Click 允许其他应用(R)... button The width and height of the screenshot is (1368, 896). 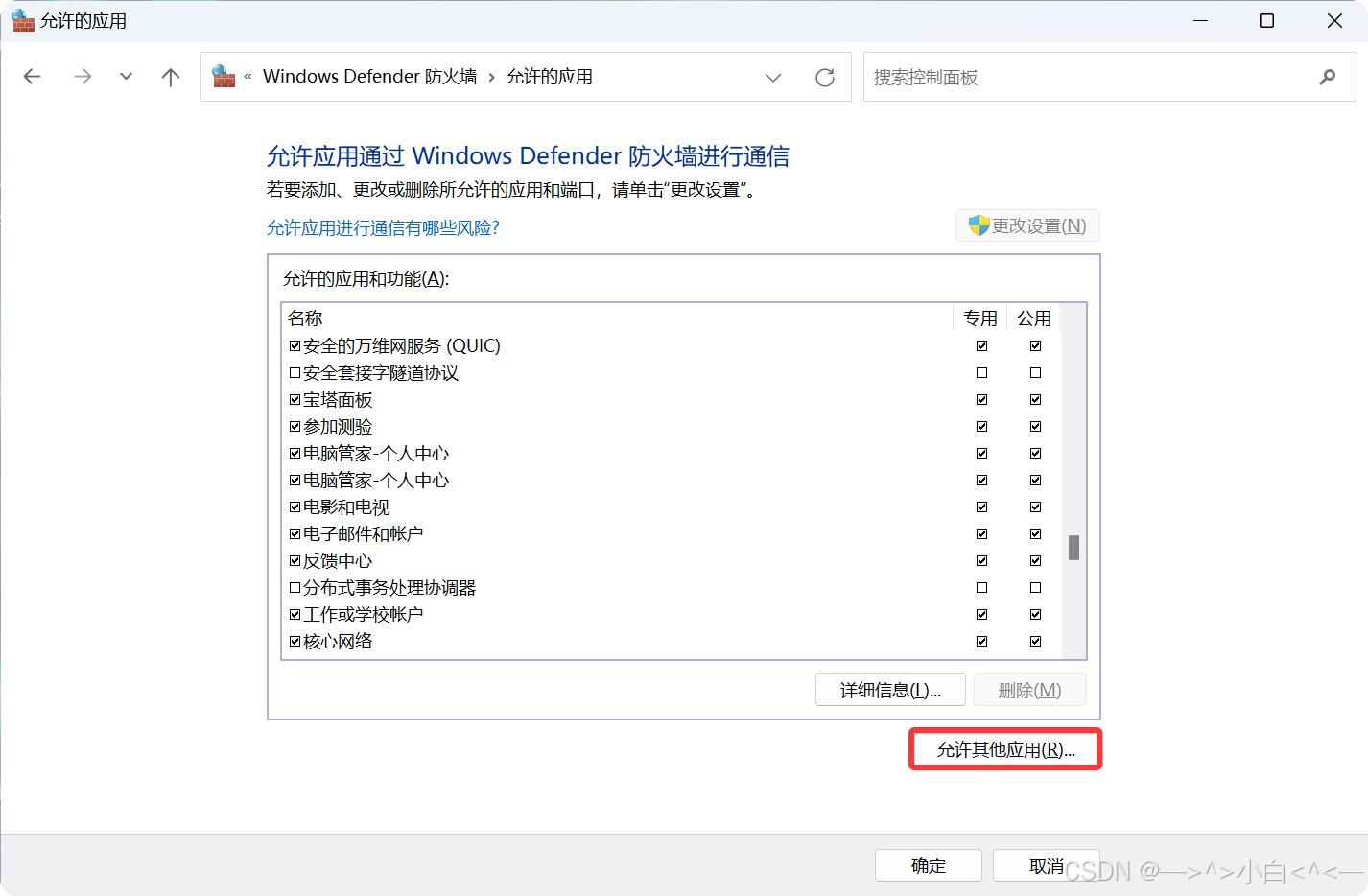coord(1005,748)
